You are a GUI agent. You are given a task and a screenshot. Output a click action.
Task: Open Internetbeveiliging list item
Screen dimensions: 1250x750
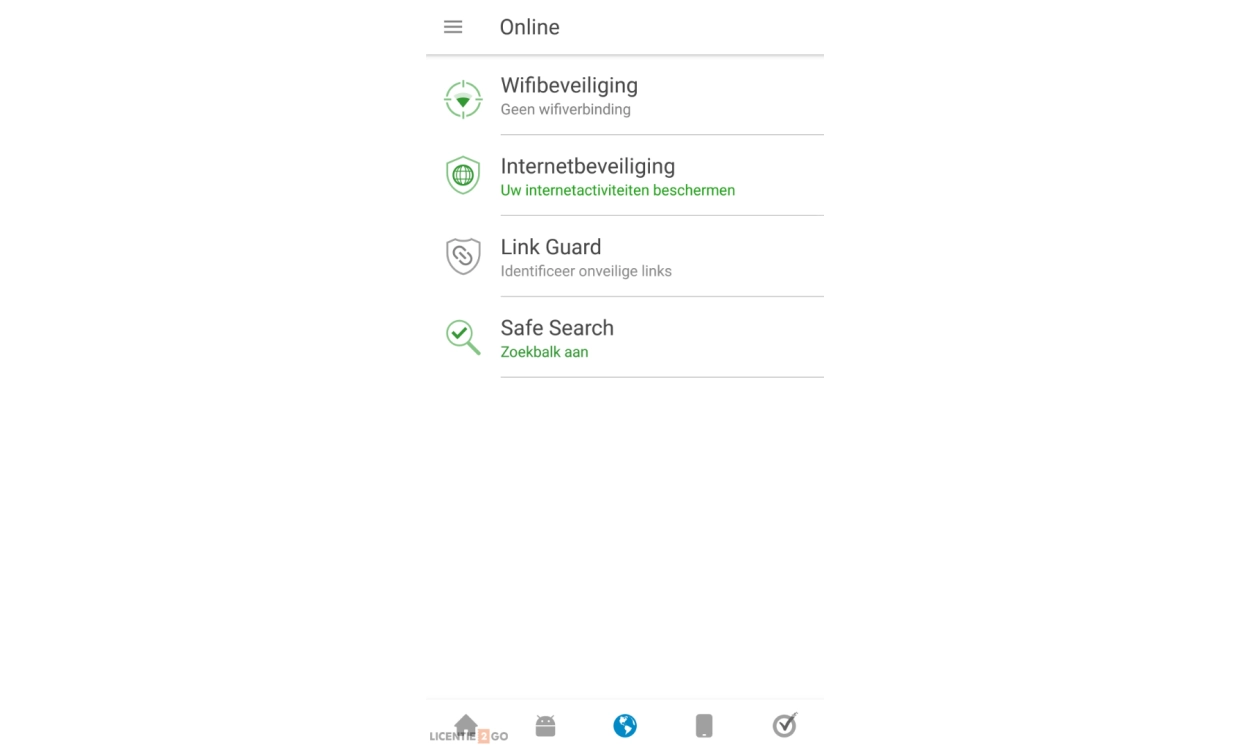tap(625, 176)
